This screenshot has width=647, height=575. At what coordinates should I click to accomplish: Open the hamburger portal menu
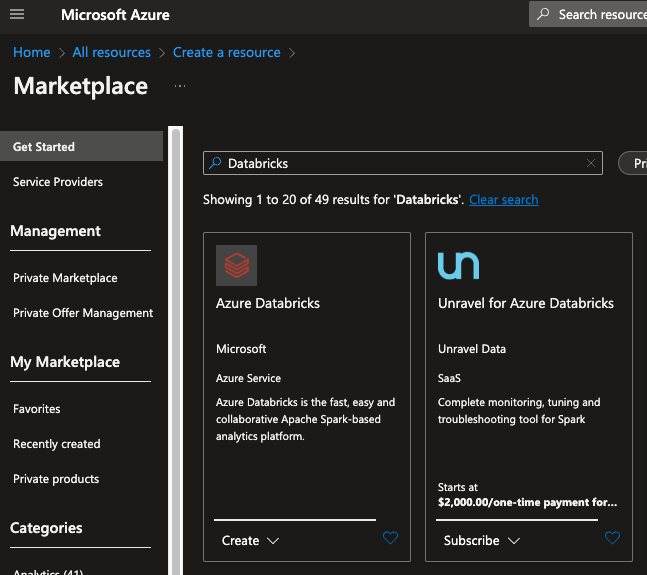pyautogui.click(x=17, y=14)
